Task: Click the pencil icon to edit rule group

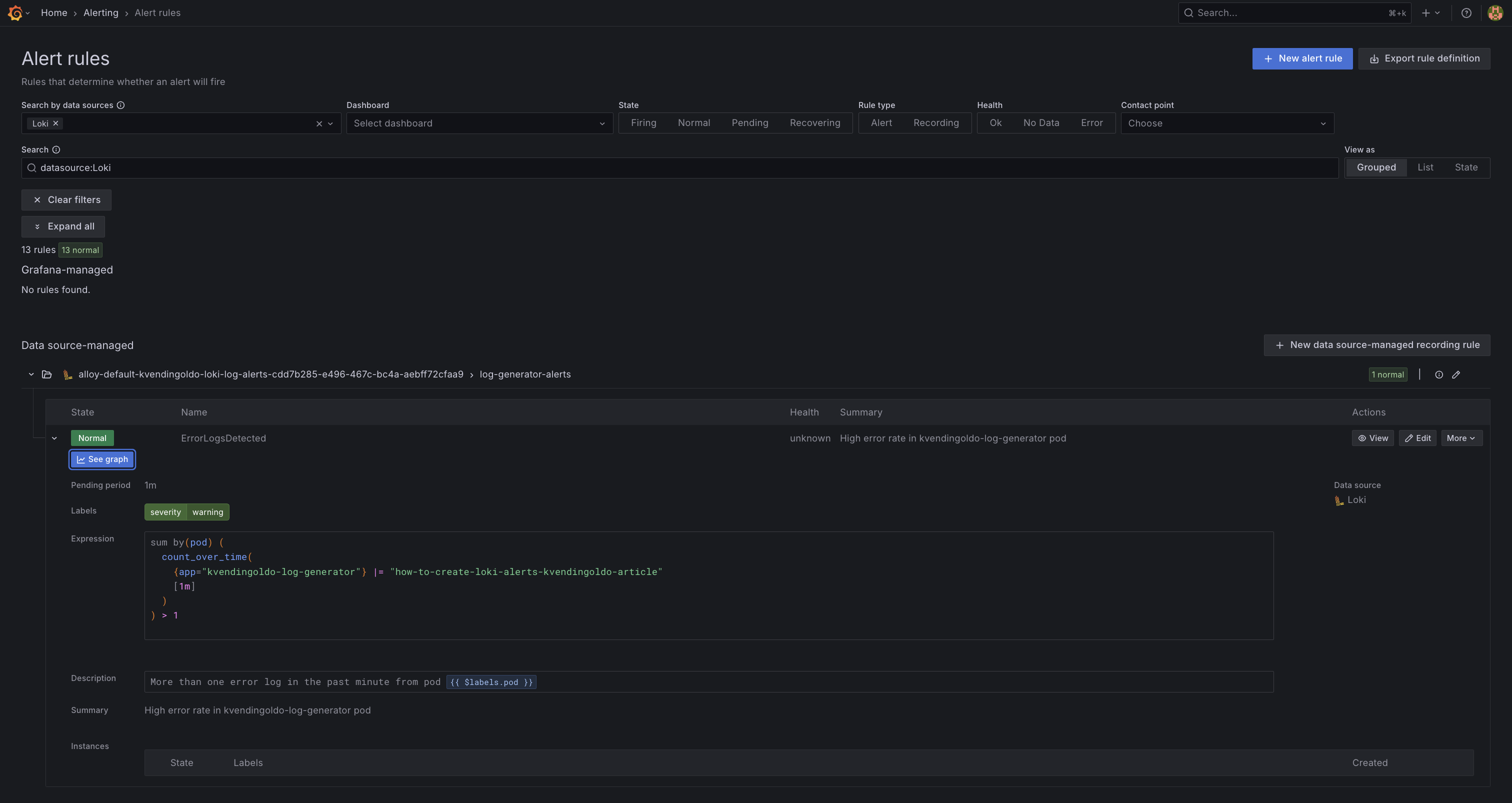Action: pos(1455,374)
